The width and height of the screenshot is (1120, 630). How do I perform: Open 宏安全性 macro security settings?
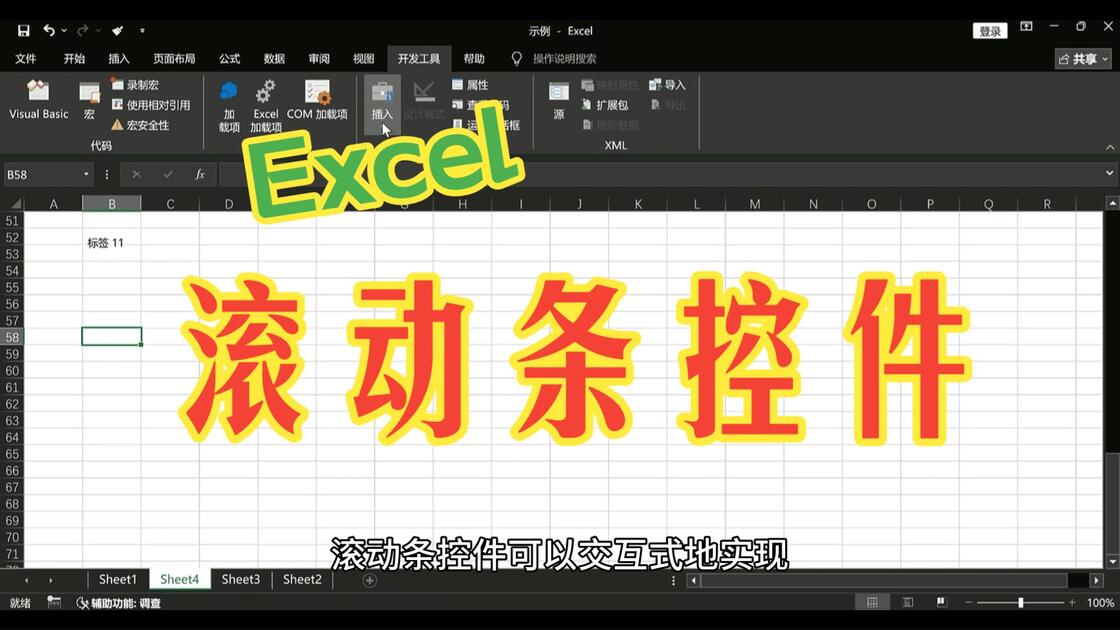[140, 124]
